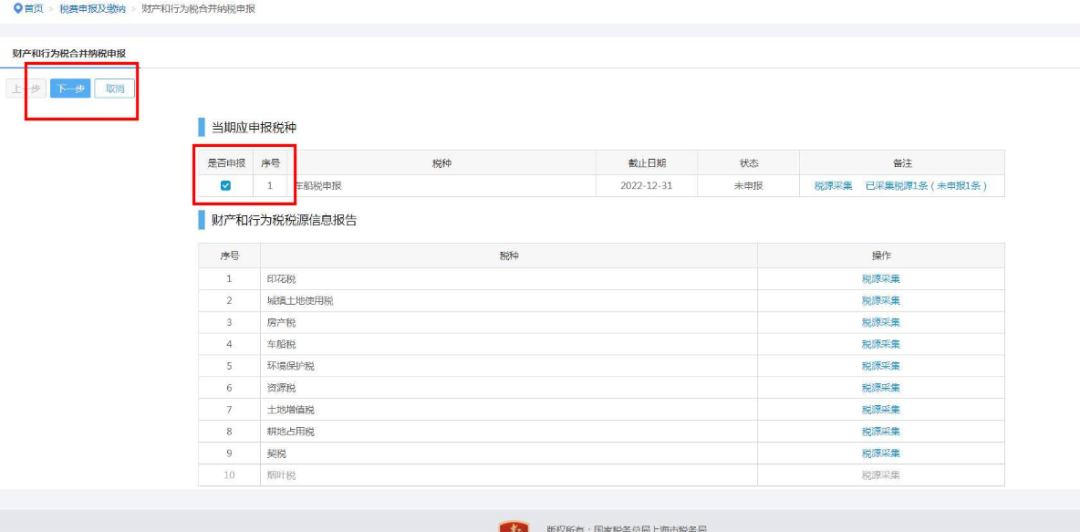1080x532 pixels.
Task: Open 税源采集 for 印花税
Action: coord(881,279)
